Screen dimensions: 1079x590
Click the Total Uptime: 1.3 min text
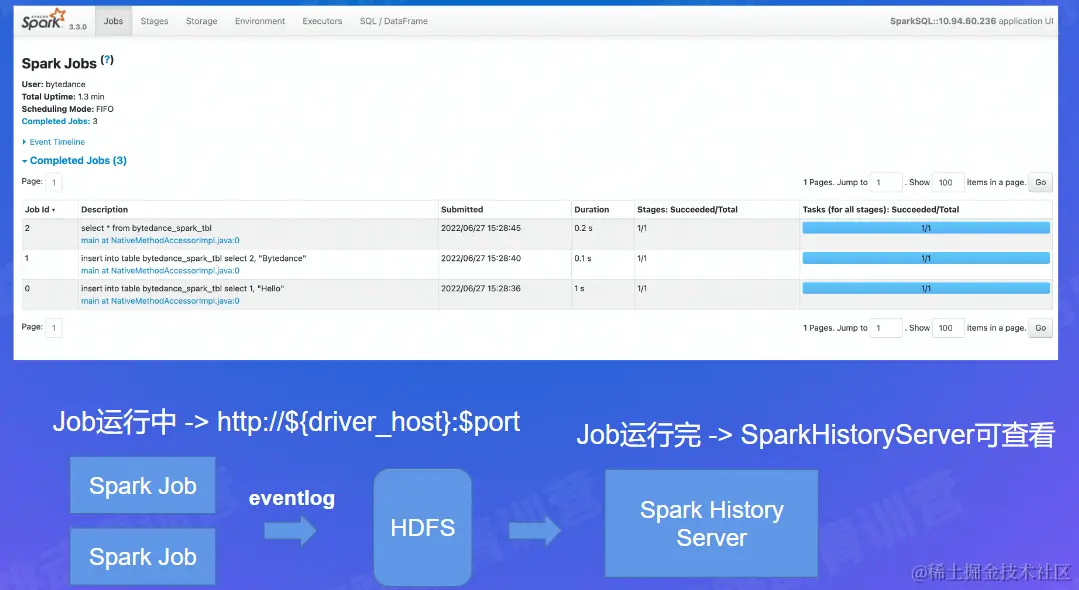[x=63, y=96]
